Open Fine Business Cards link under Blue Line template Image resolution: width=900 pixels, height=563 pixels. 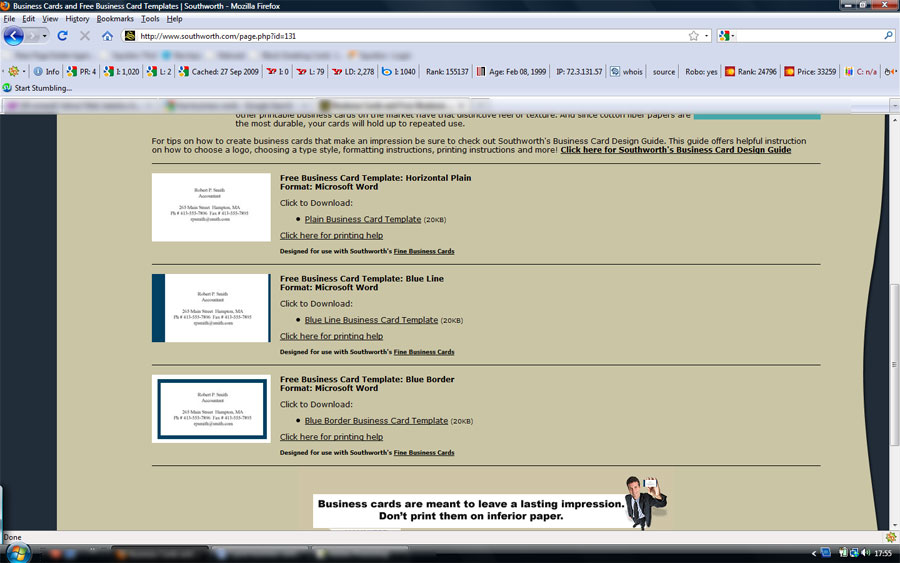tap(424, 352)
